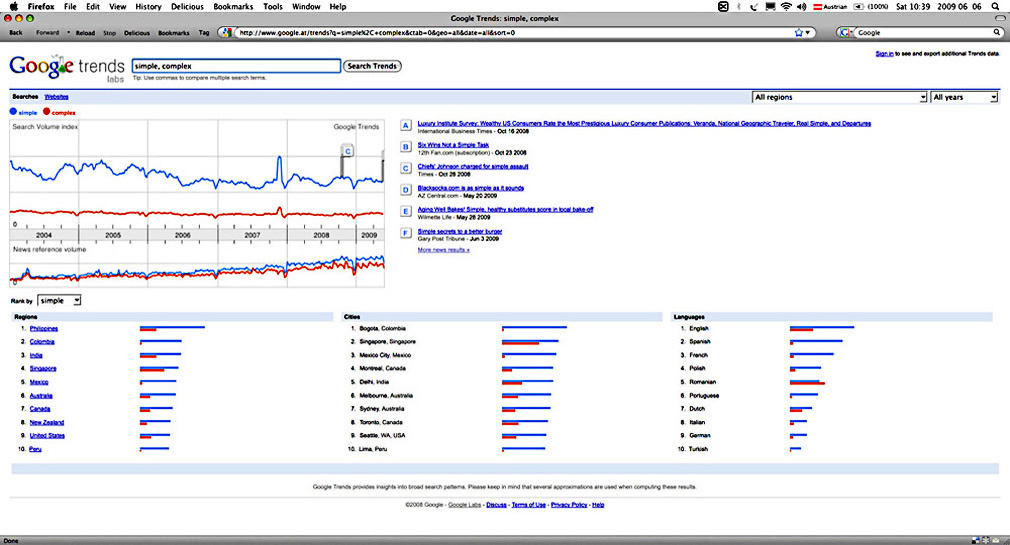Image resolution: width=1010 pixels, height=545 pixels.
Task: Open the bookmark star dropdown arrow
Action: 808,32
